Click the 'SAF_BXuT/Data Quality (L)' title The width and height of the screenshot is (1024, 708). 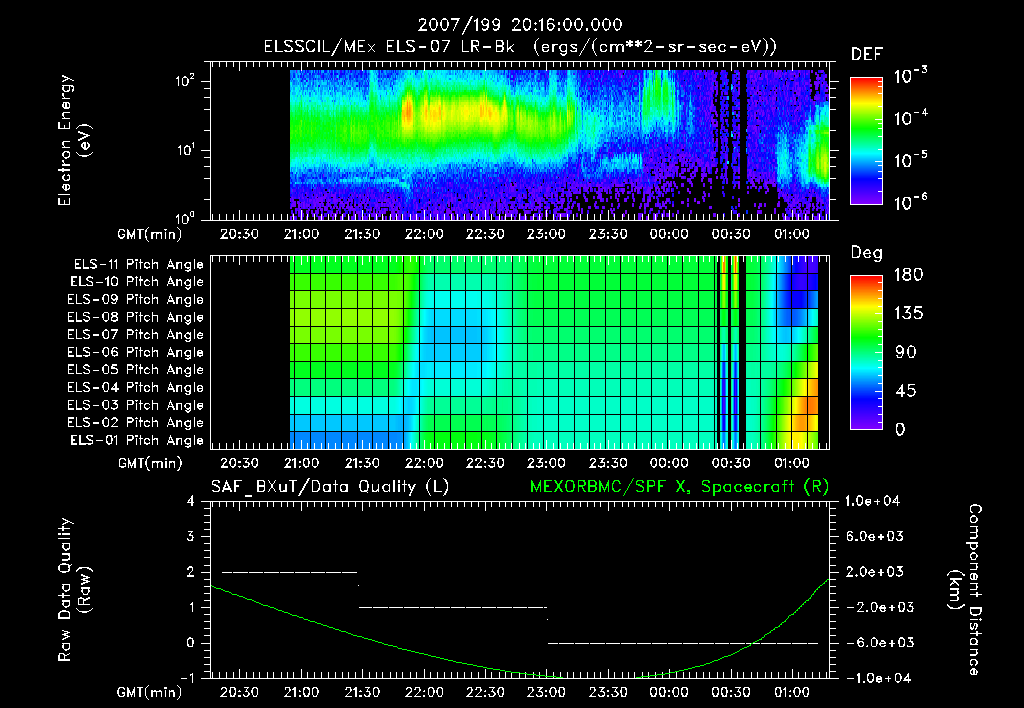point(330,487)
